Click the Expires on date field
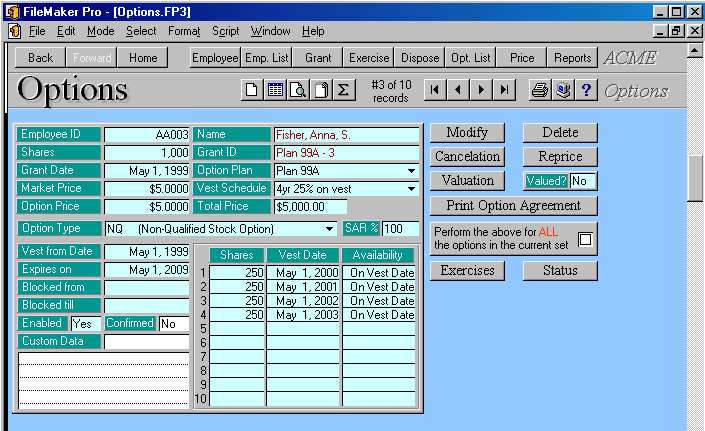The image size is (705, 431). pyautogui.click(x=147, y=270)
